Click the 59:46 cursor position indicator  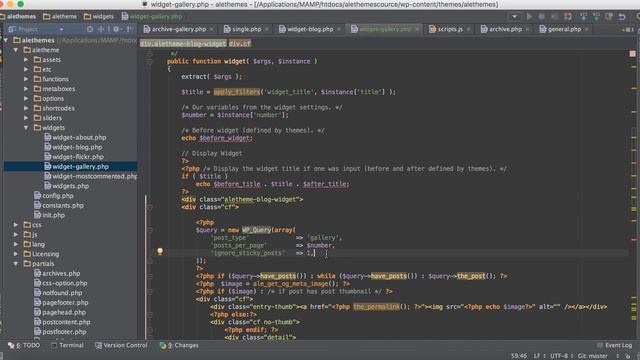(x=519, y=356)
